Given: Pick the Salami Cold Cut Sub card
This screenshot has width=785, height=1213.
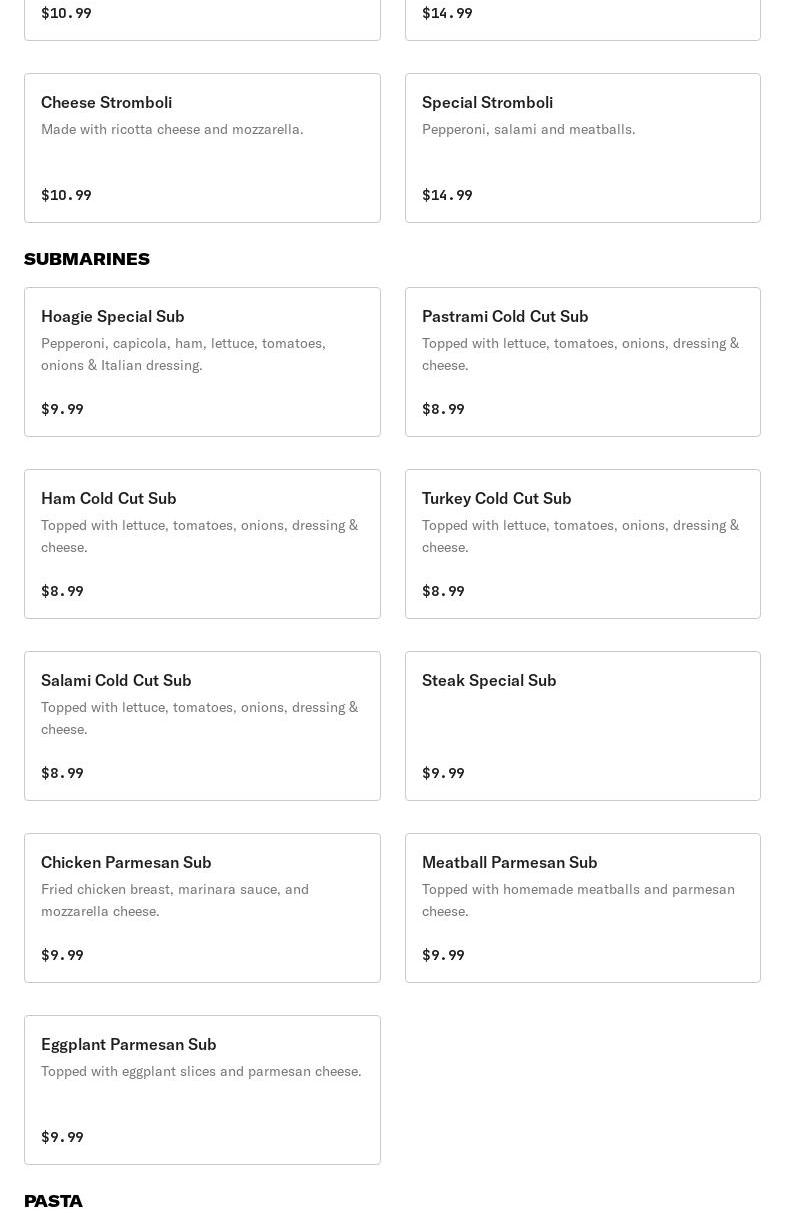Looking at the screenshot, I should point(202,726).
